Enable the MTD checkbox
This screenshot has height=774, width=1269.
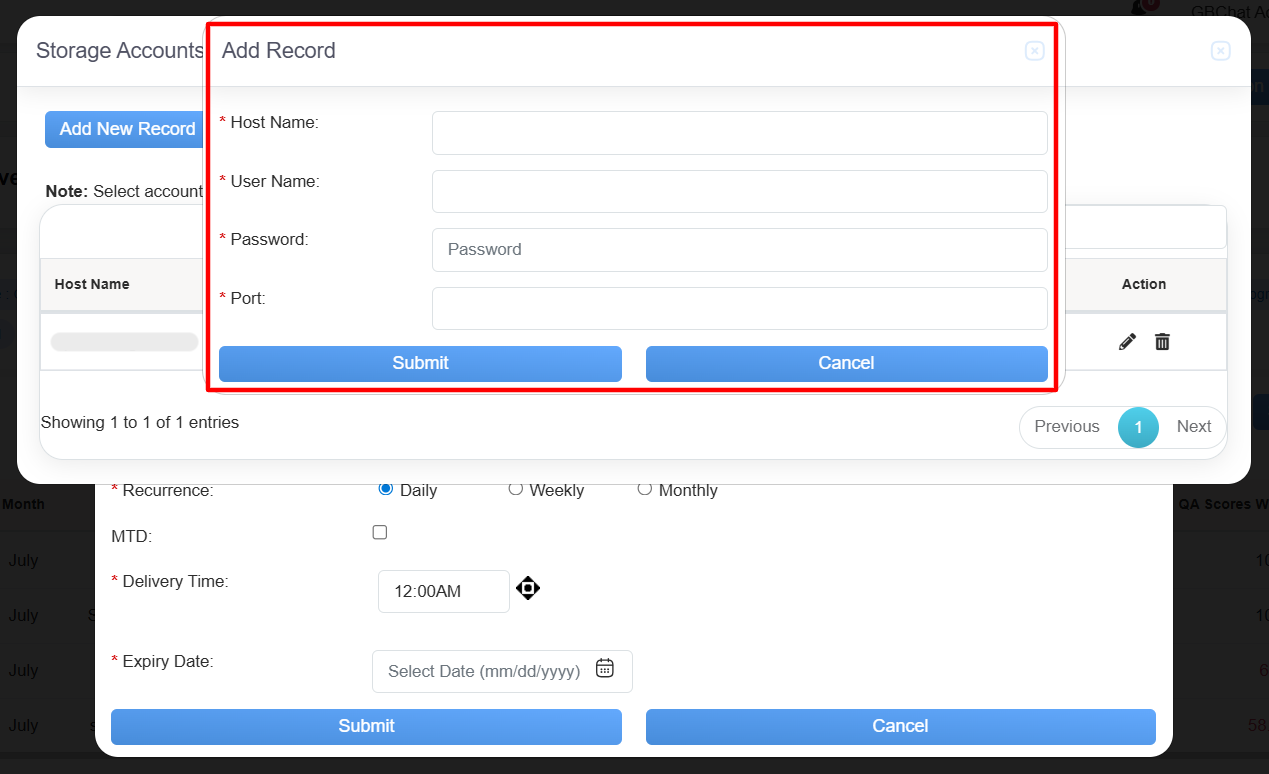(380, 533)
